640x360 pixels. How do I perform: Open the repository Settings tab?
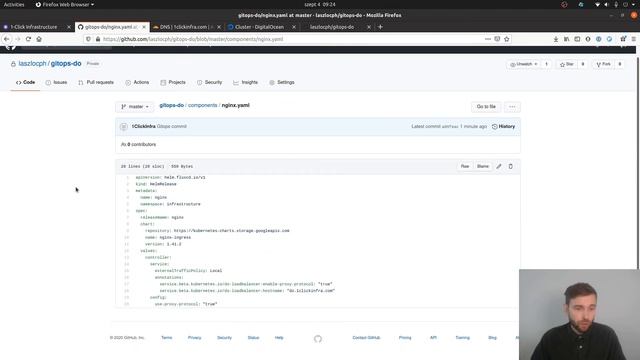pyautogui.click(x=282, y=82)
